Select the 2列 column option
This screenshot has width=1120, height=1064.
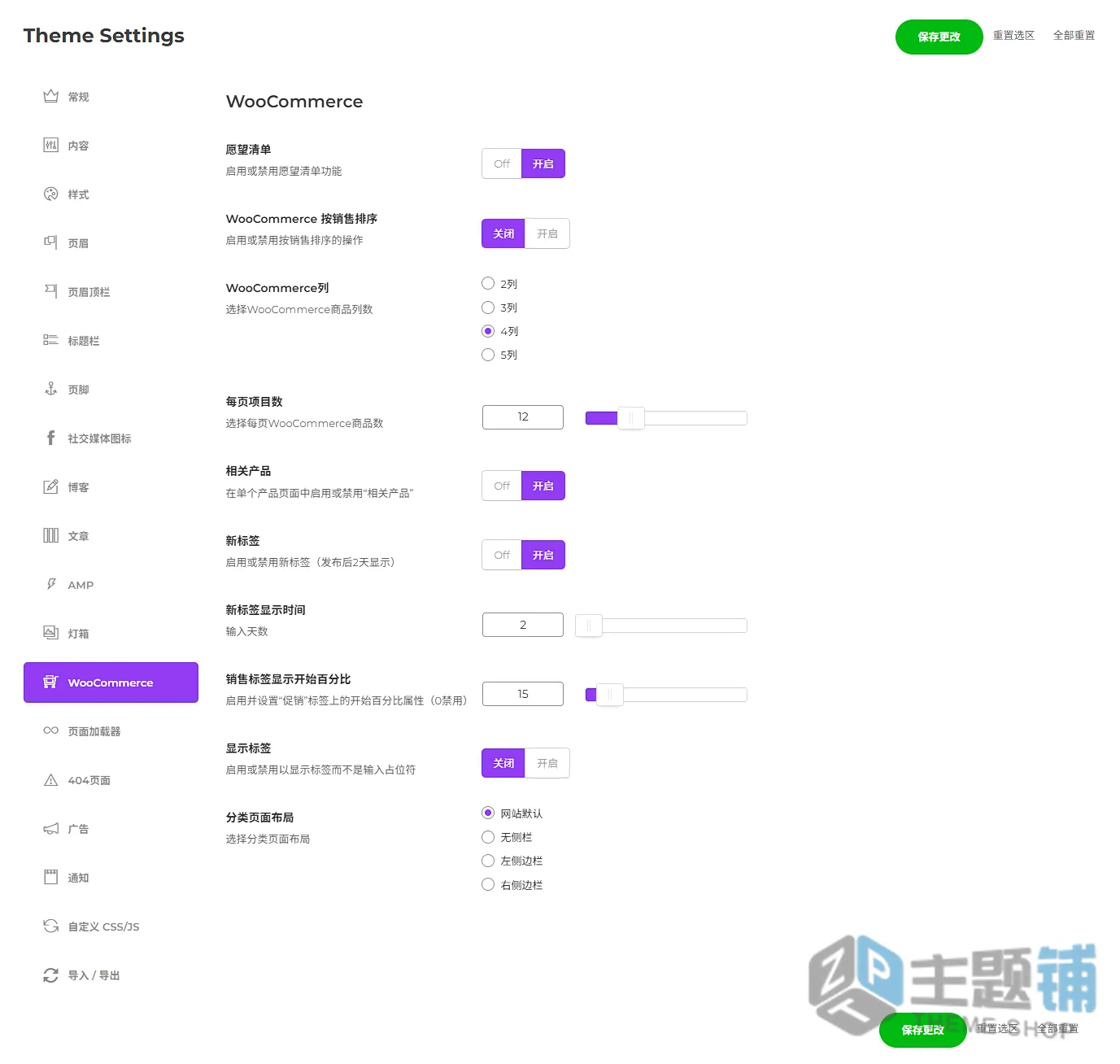pyautogui.click(x=488, y=283)
